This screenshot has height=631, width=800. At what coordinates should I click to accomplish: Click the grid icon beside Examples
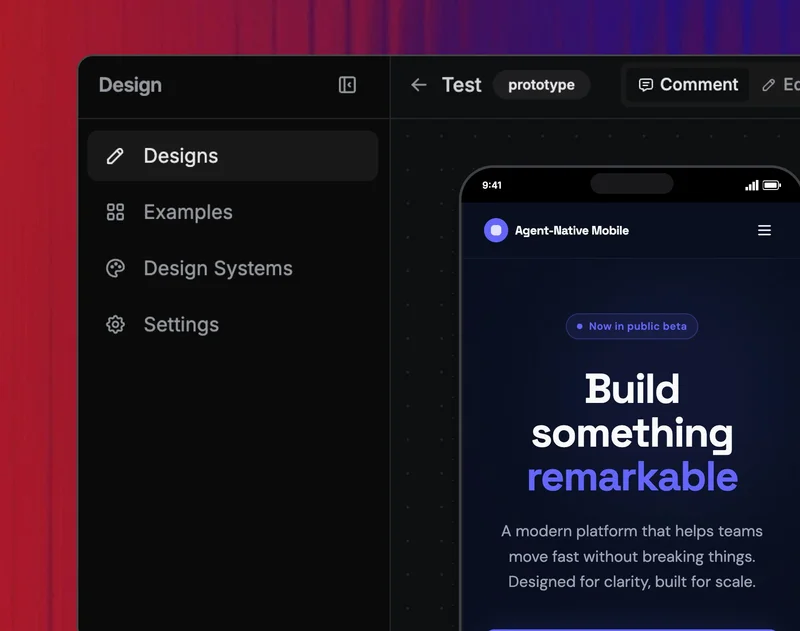pyautogui.click(x=115, y=212)
